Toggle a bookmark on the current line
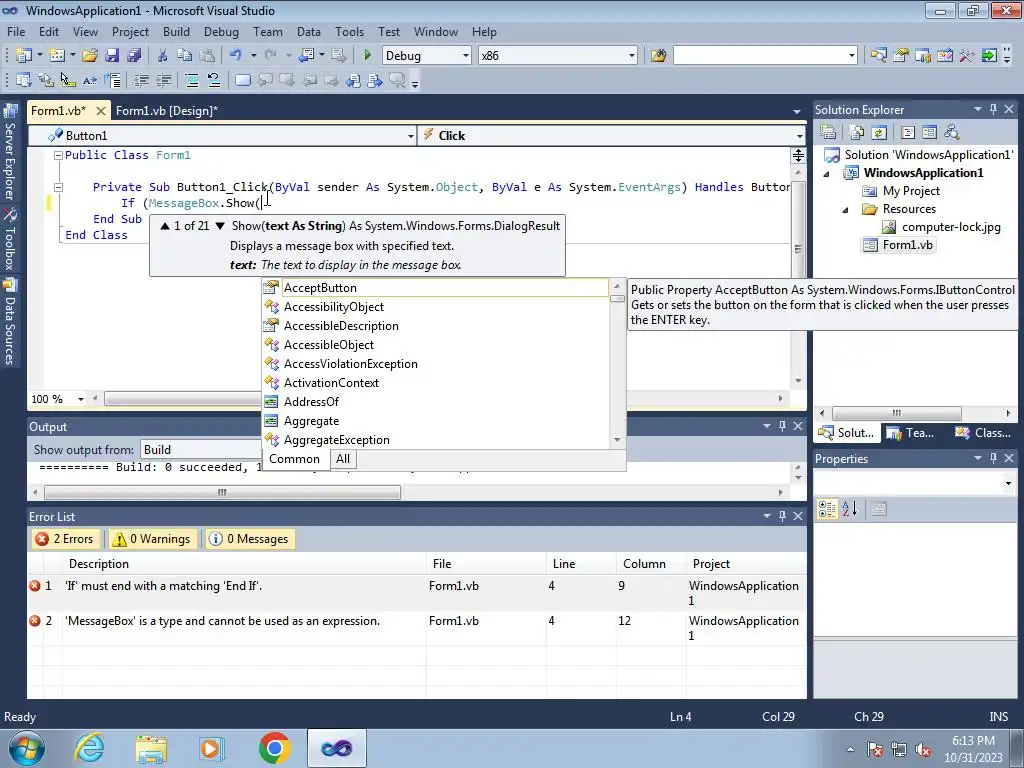The width and height of the screenshot is (1024, 768). (x=242, y=80)
